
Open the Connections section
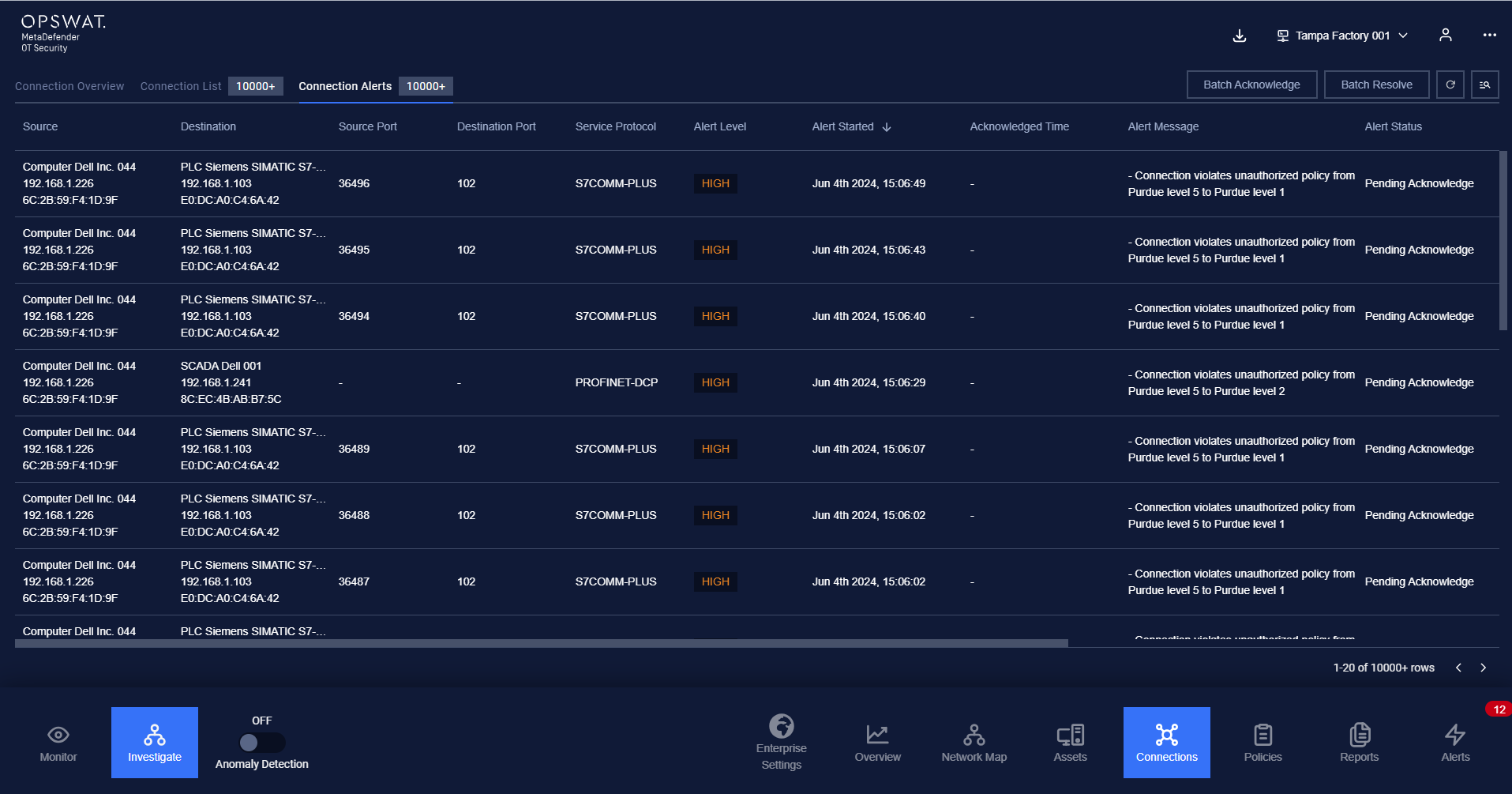tap(1167, 743)
